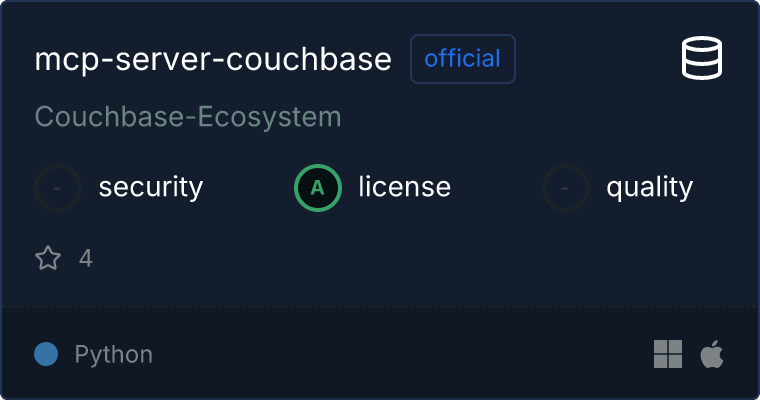The width and height of the screenshot is (760, 400).
Task: Click empty footer space right of Python
Action: (400, 354)
